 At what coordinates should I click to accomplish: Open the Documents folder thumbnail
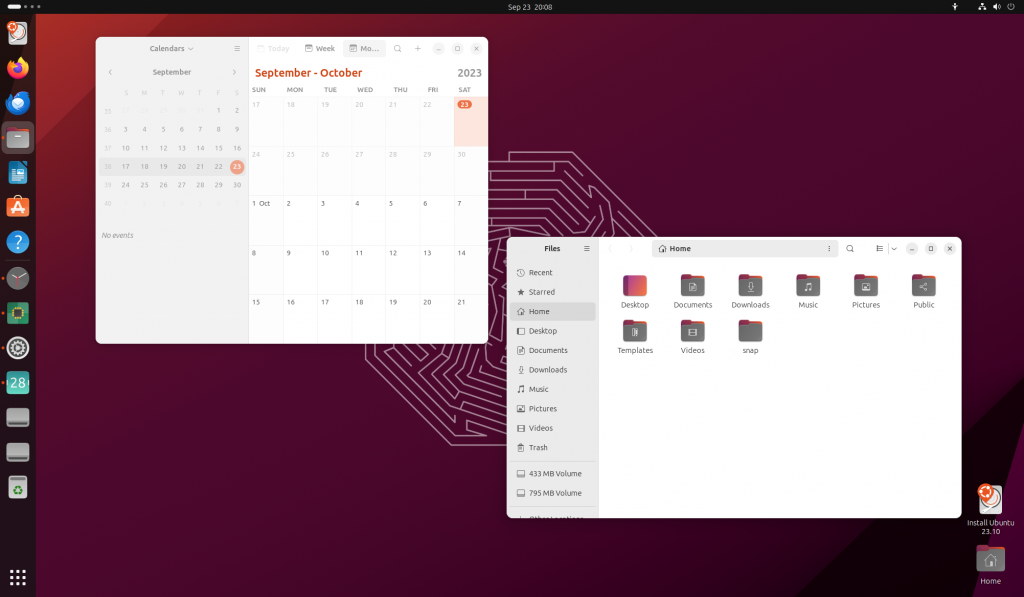pos(693,285)
